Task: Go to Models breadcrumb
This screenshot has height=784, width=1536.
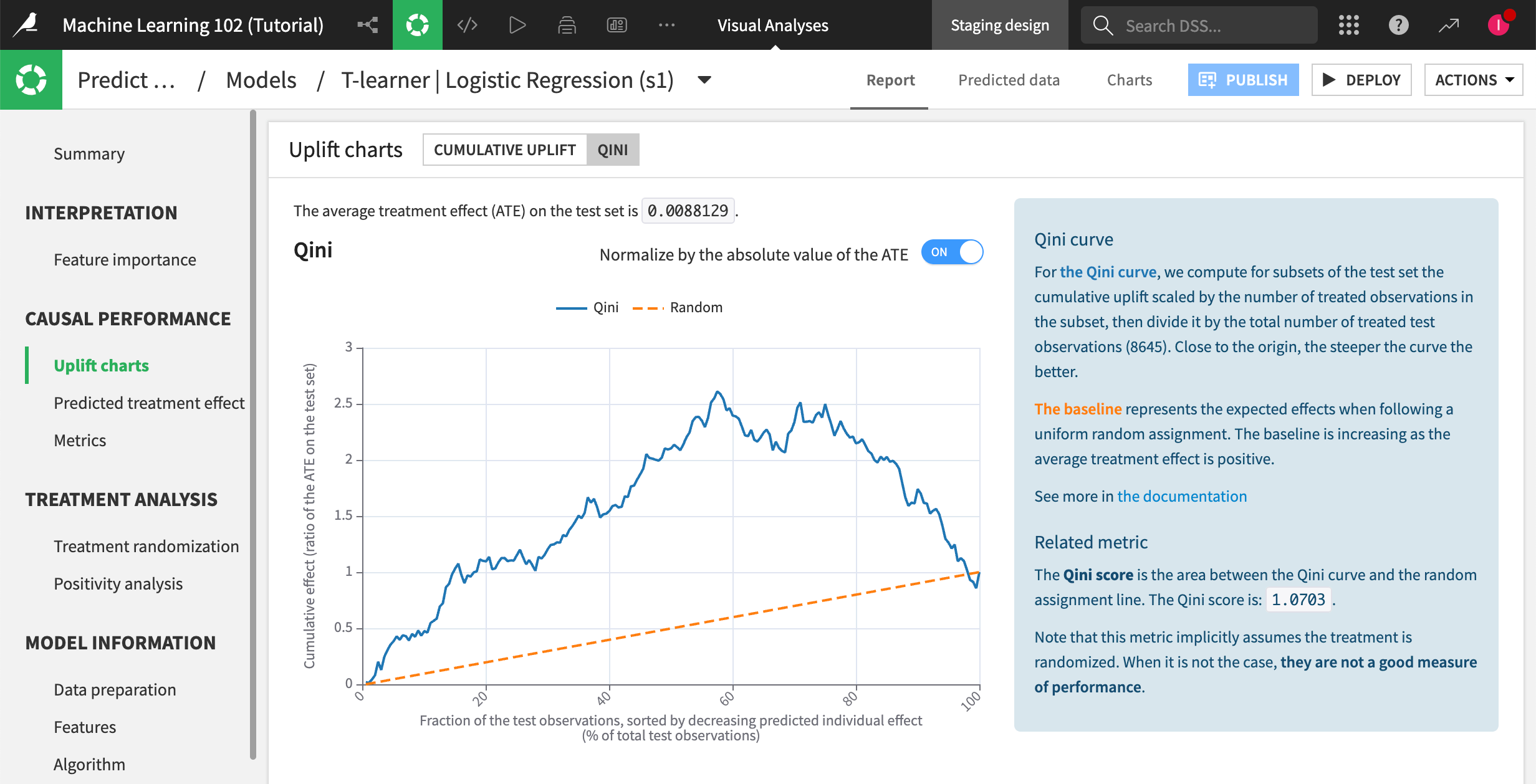Action: pos(261,80)
